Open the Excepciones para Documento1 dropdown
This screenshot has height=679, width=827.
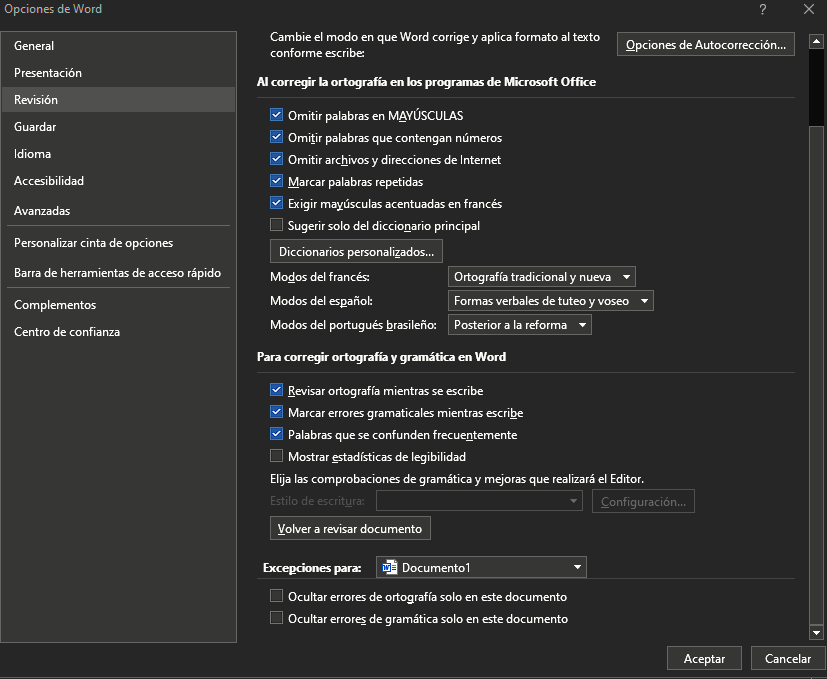tap(481, 568)
